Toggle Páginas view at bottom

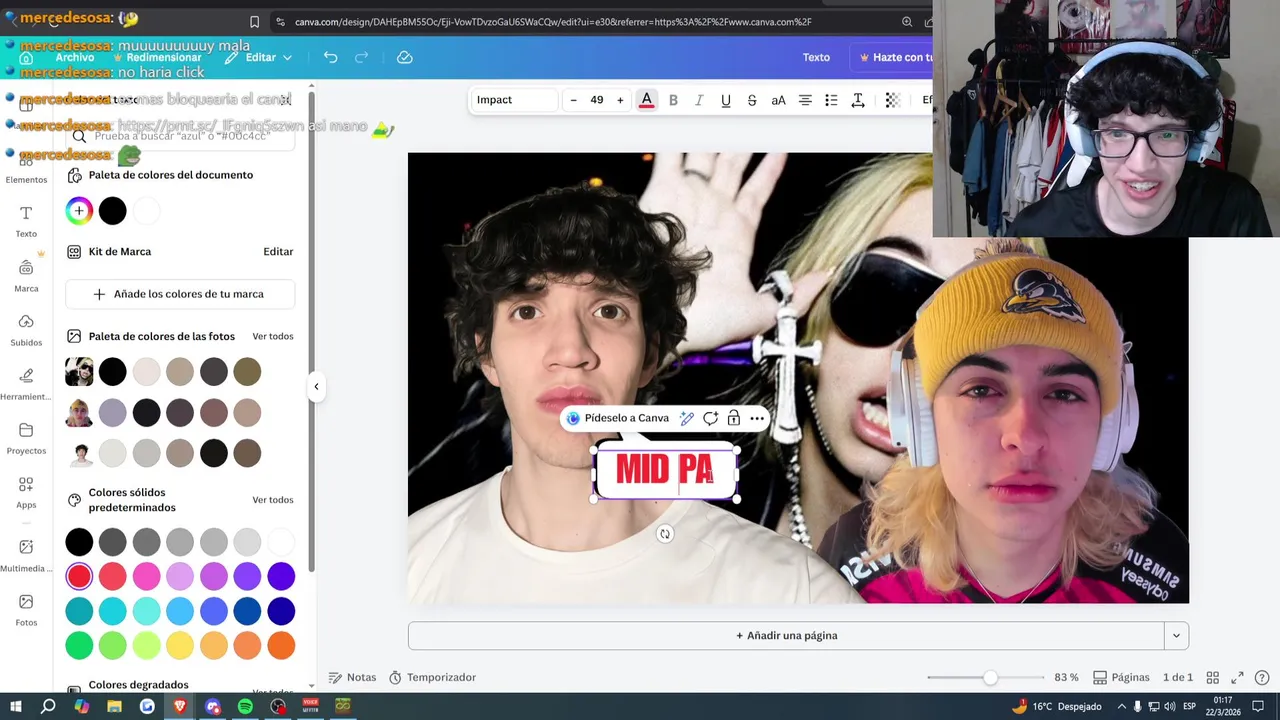[1121, 678]
